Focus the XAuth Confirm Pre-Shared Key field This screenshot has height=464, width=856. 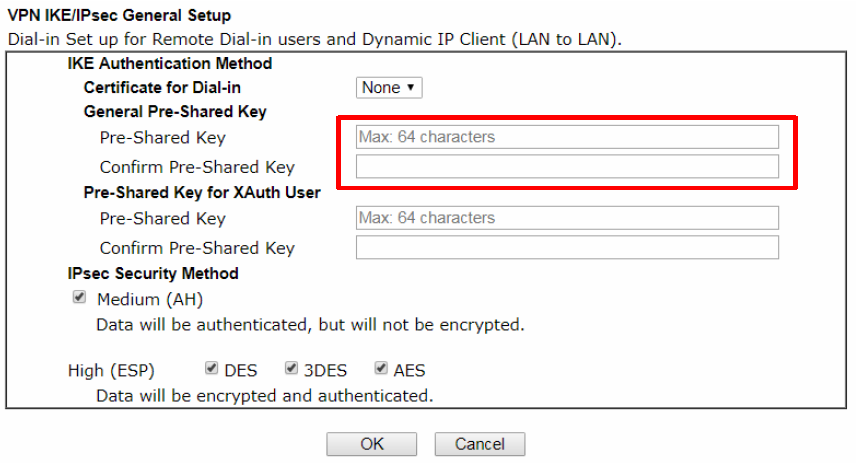(567, 247)
